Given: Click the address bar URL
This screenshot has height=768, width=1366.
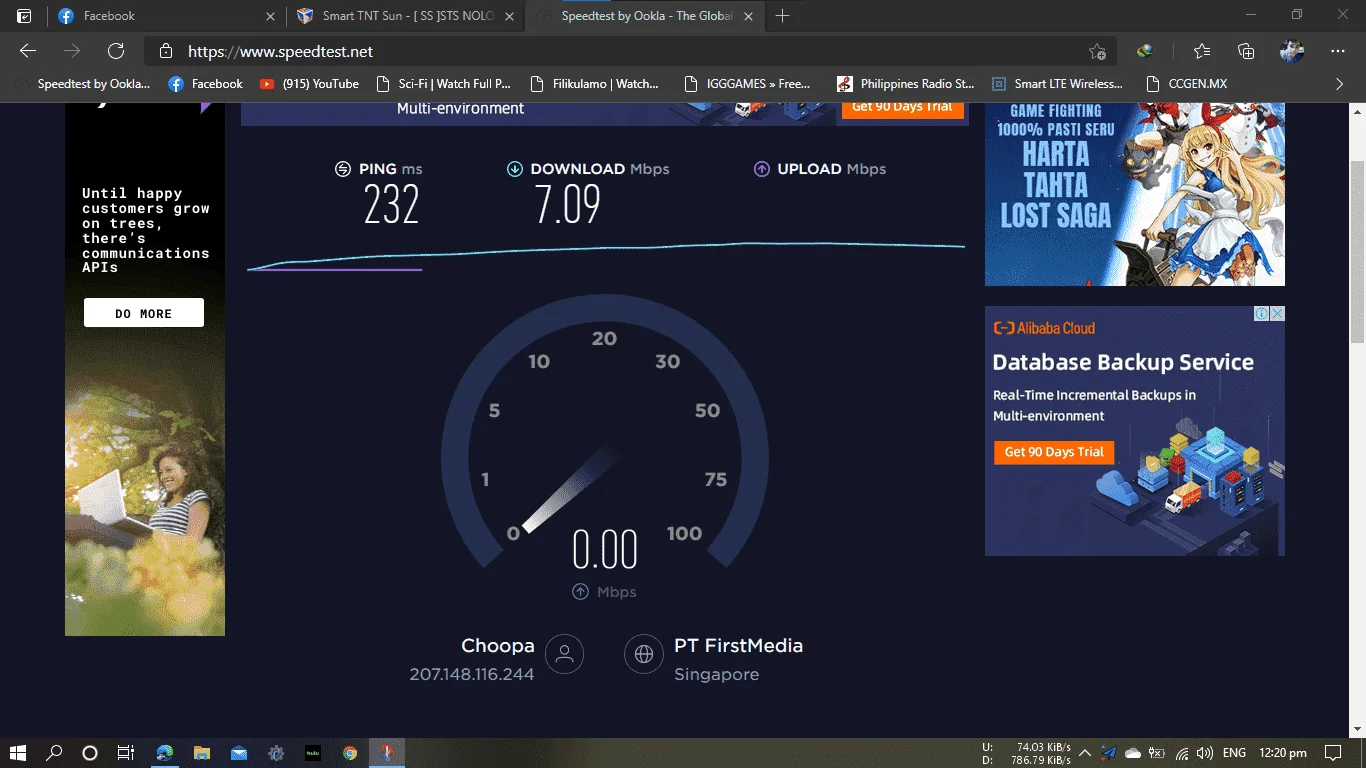Looking at the screenshot, I should (x=281, y=51).
